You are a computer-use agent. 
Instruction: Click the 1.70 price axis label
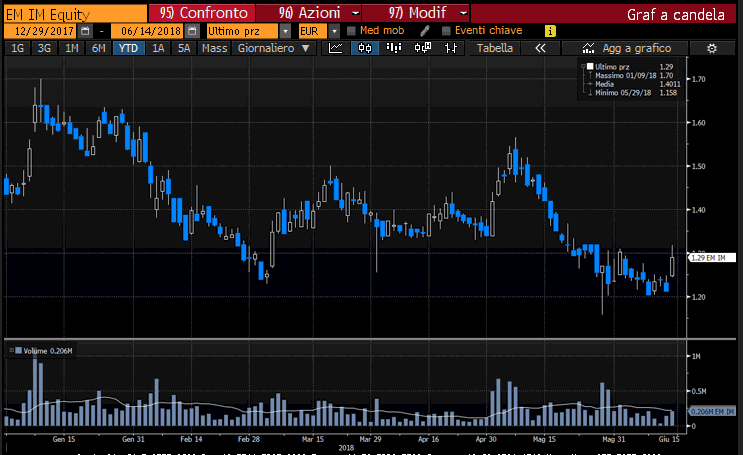pyautogui.click(x=698, y=79)
